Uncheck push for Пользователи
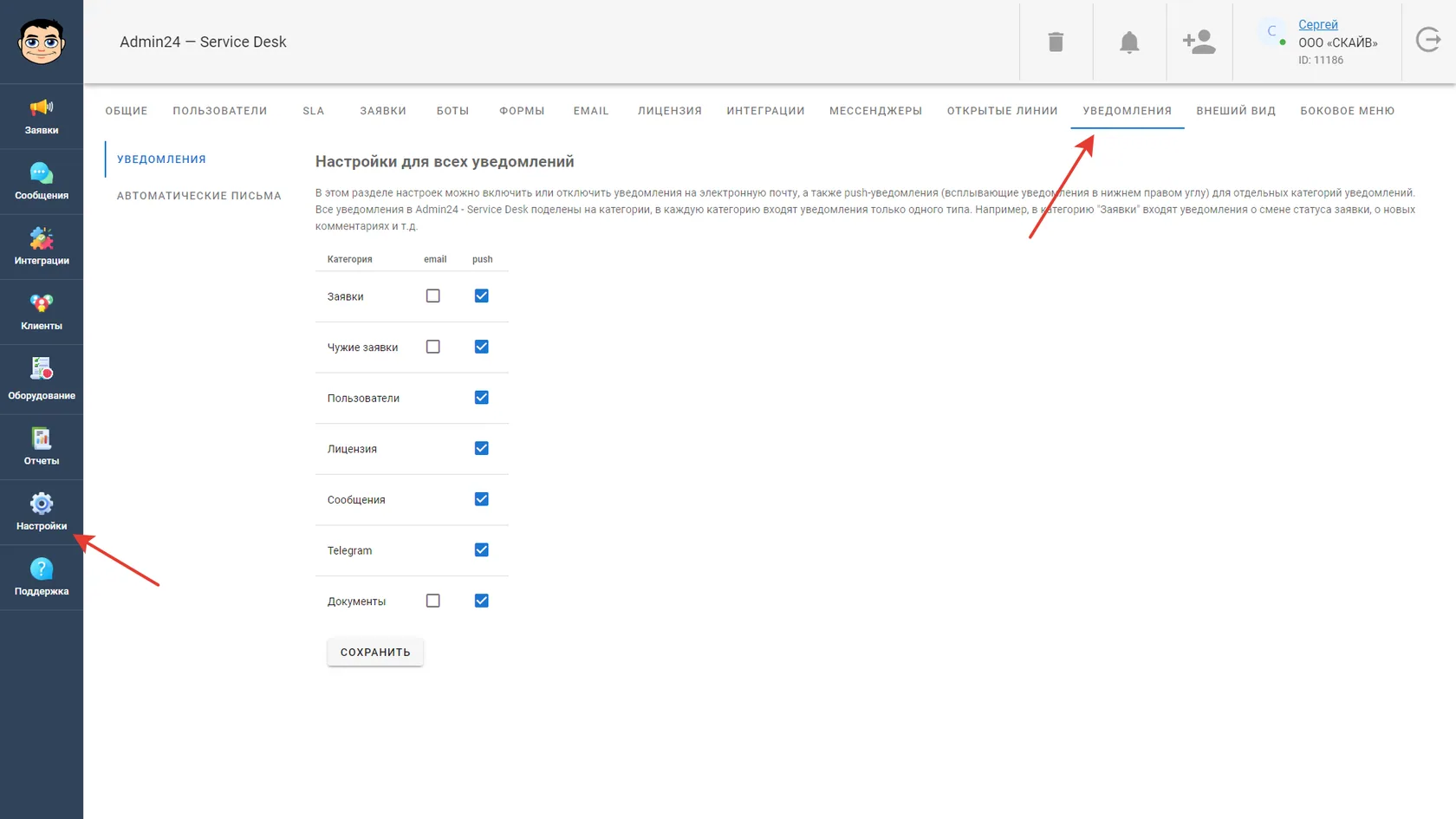 pyautogui.click(x=482, y=398)
